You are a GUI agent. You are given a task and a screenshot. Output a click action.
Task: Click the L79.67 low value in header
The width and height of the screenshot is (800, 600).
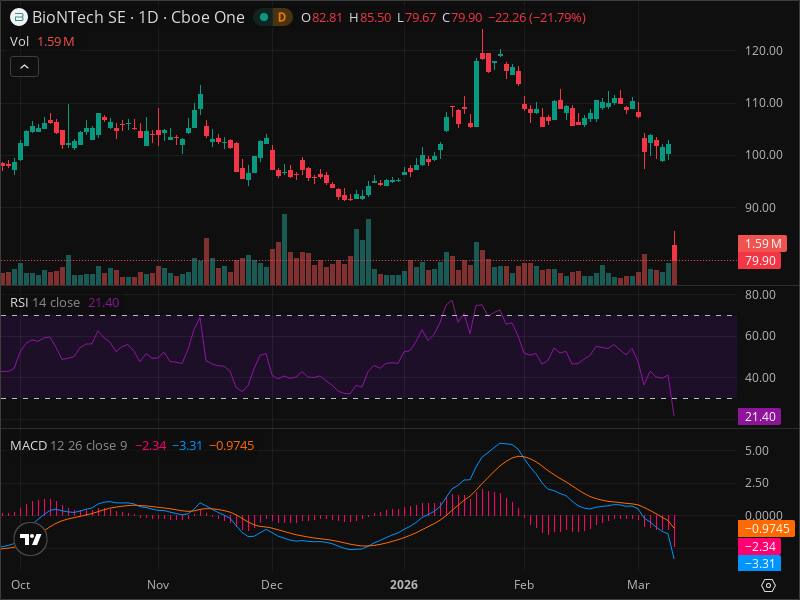coord(416,17)
